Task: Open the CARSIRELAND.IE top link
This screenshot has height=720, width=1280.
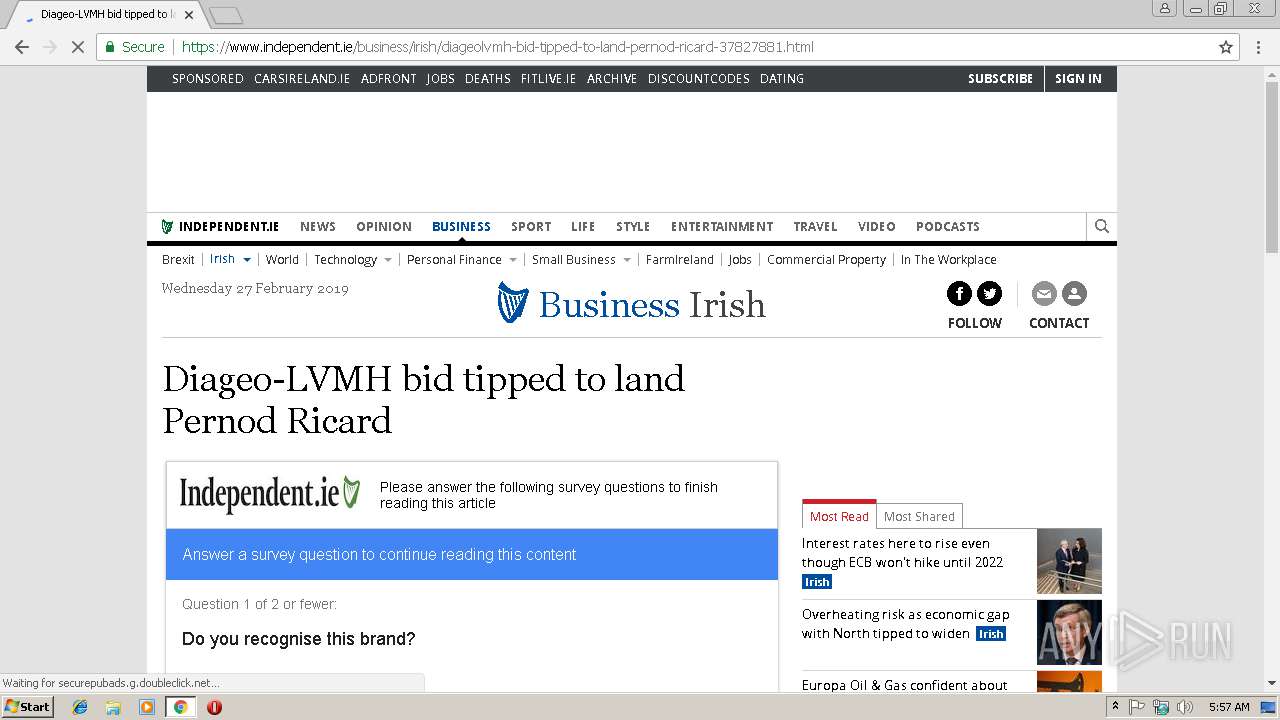Action: [x=302, y=79]
